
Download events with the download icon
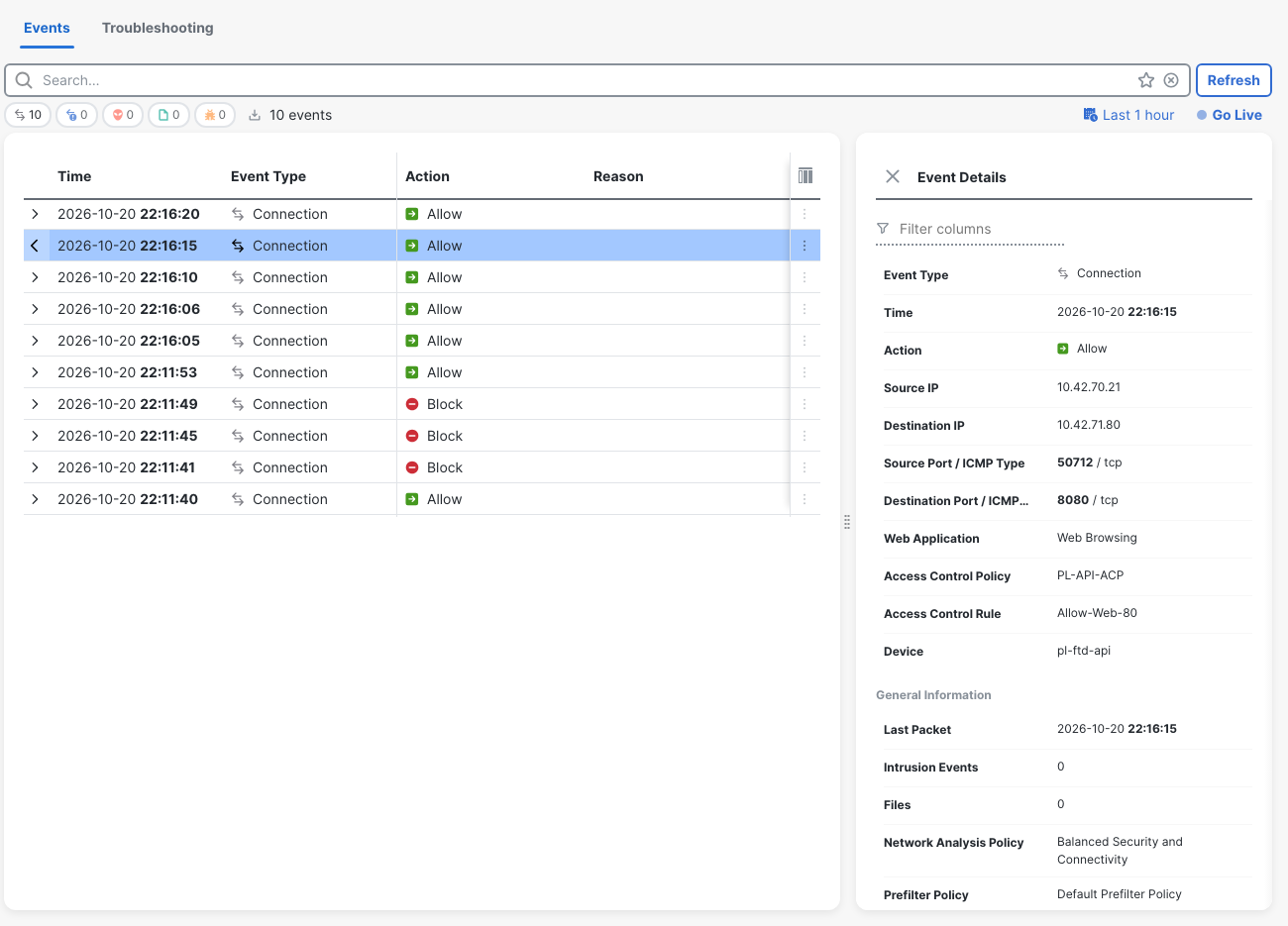(x=255, y=115)
